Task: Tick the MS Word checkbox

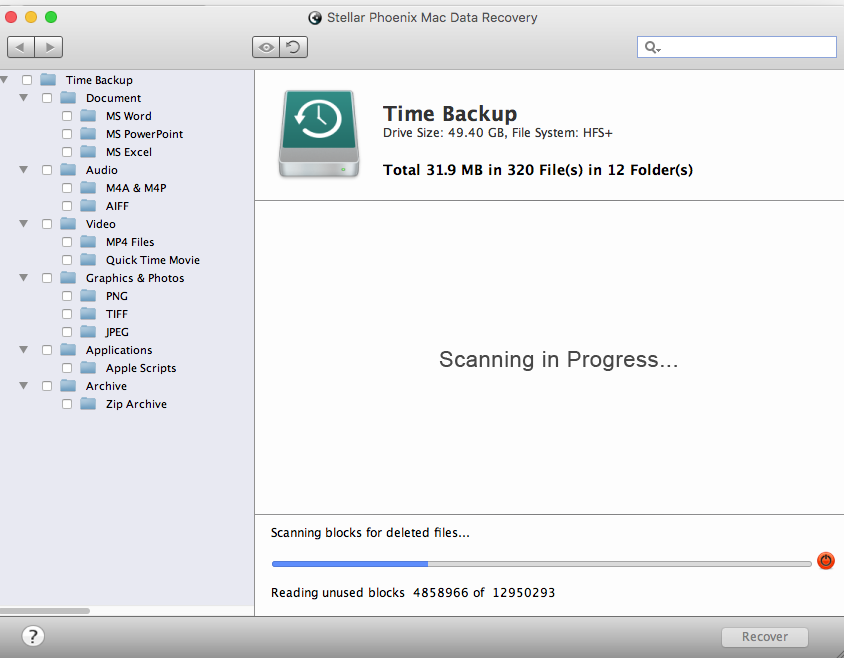Action: [67, 116]
